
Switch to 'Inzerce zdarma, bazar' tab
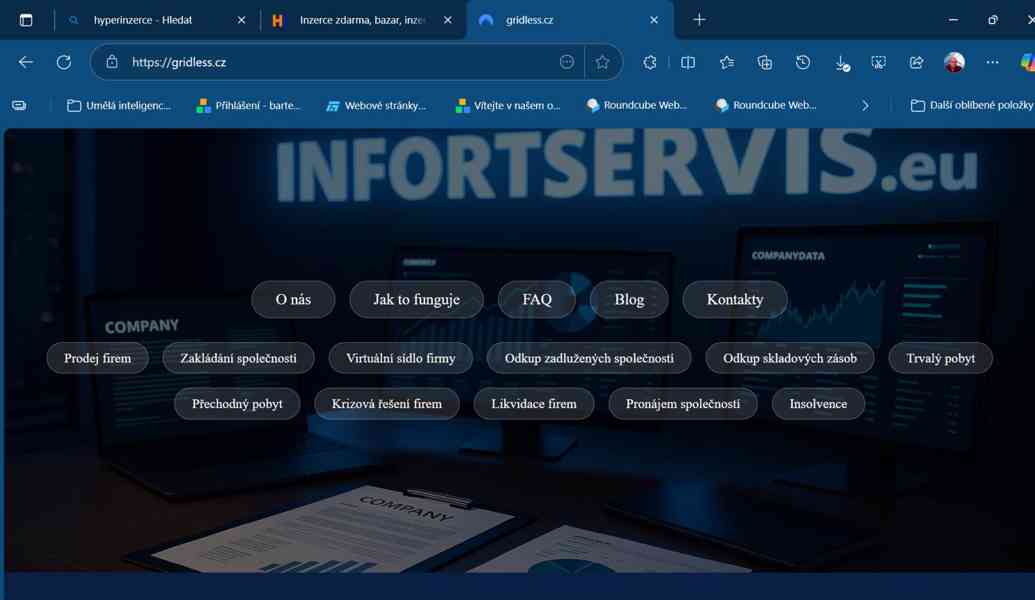[361, 20]
